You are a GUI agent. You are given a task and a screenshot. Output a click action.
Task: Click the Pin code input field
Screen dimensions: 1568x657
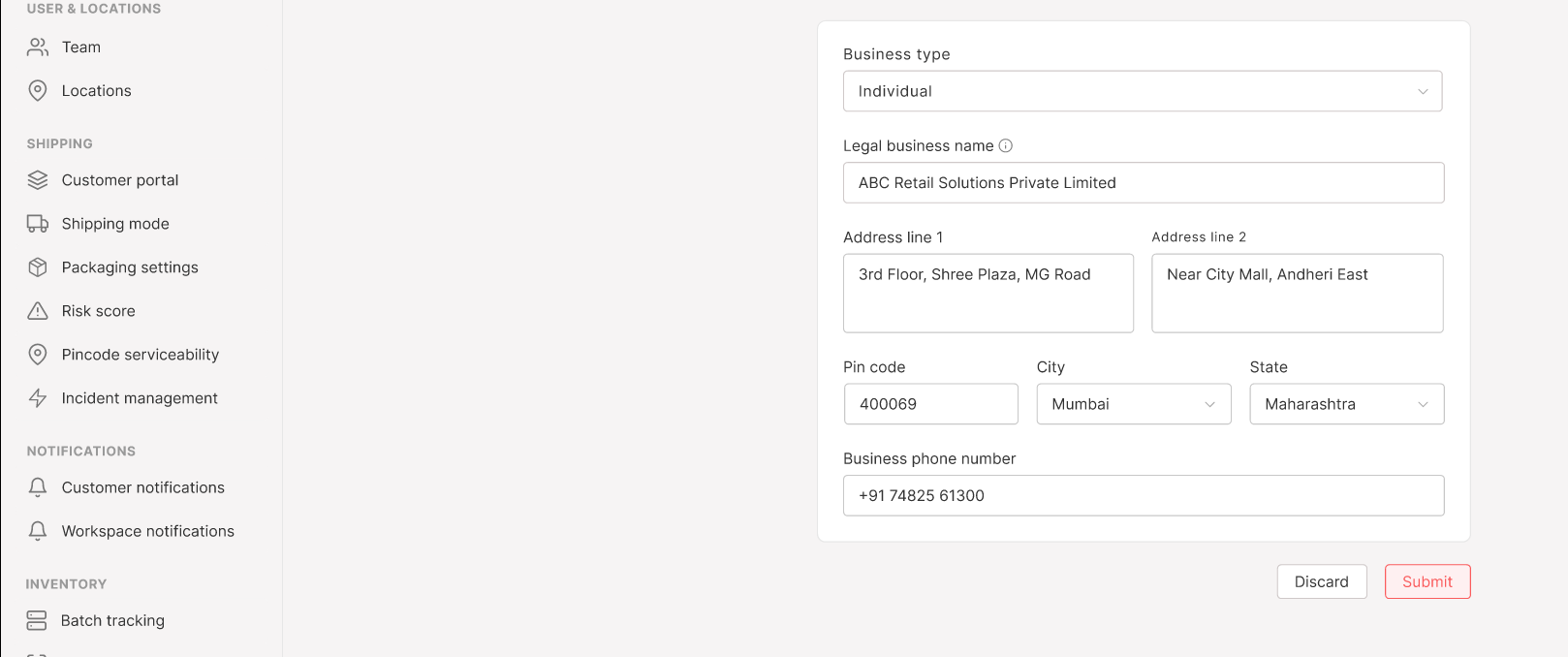(930, 404)
